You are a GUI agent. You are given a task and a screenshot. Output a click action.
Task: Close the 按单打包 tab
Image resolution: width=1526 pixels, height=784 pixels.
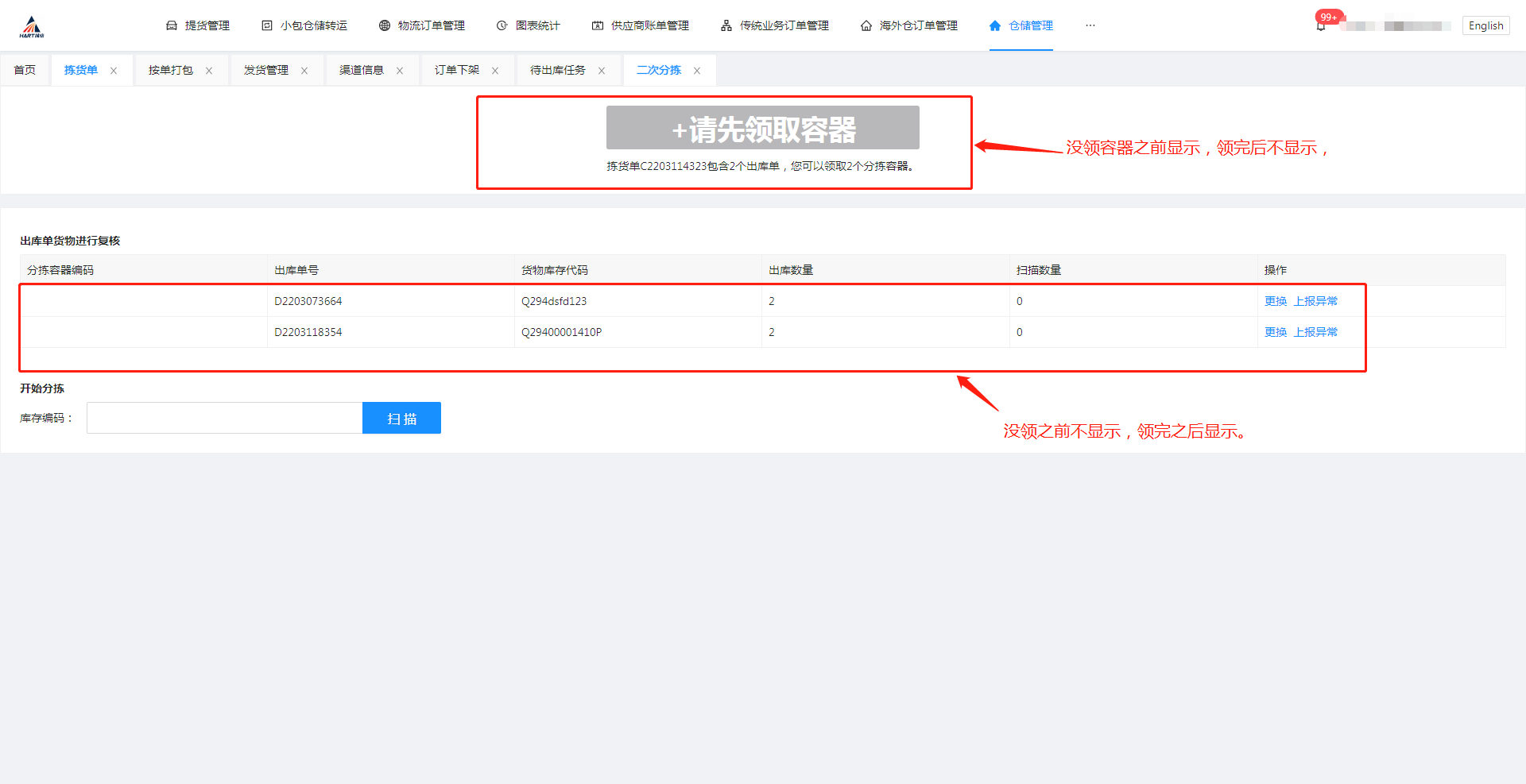coord(209,71)
